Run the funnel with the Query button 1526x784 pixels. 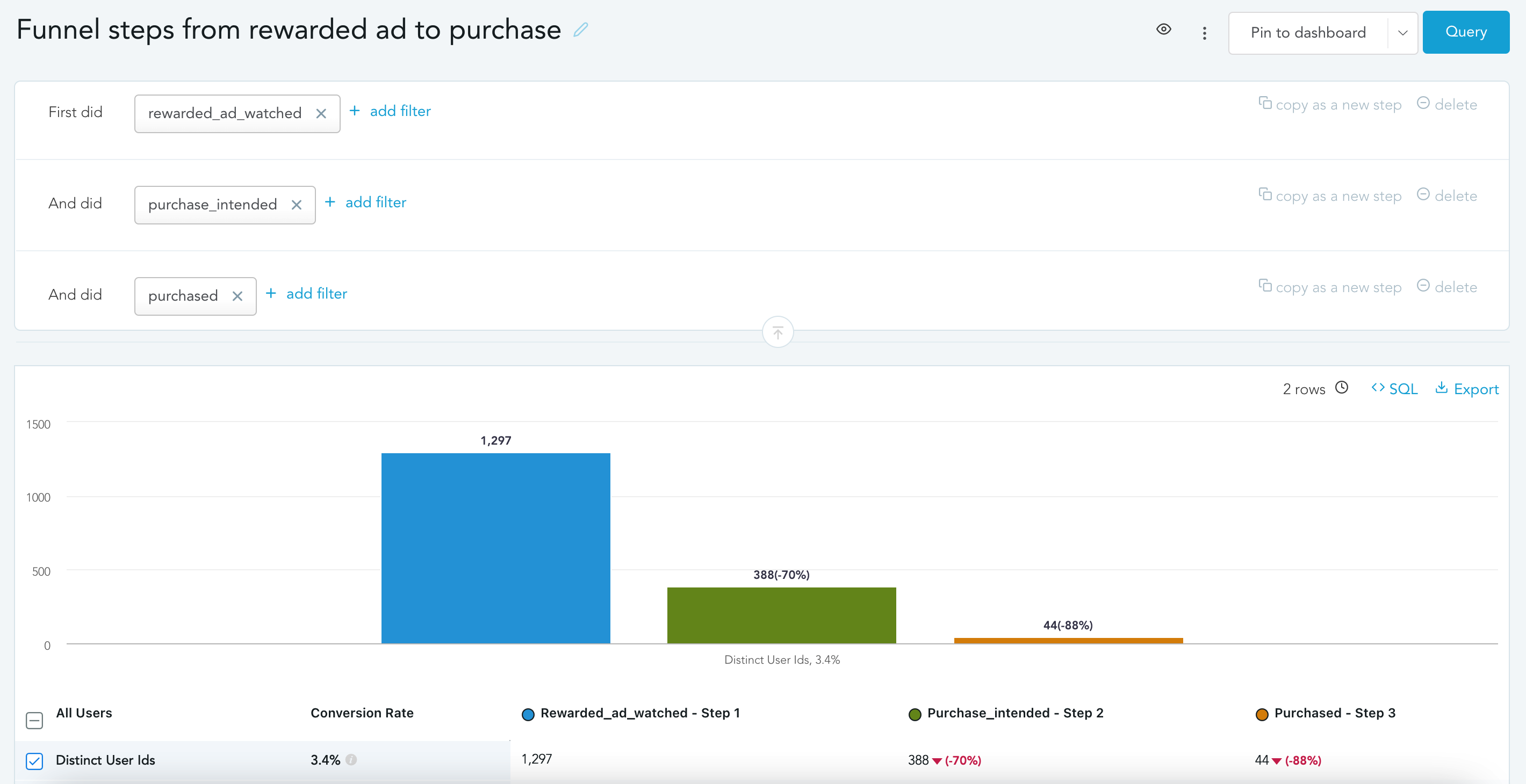[x=1466, y=32]
